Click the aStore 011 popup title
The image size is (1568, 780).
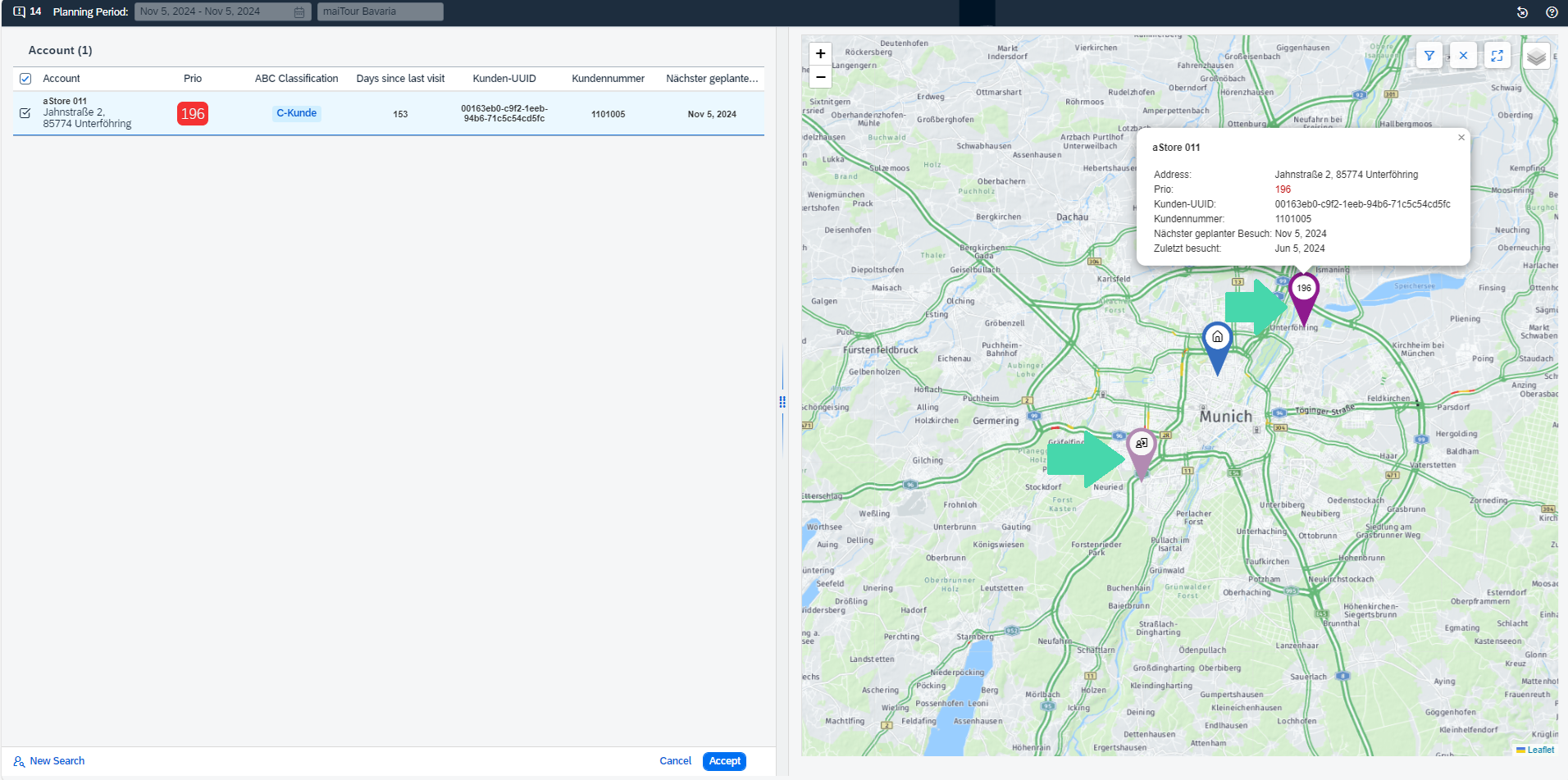point(1176,148)
